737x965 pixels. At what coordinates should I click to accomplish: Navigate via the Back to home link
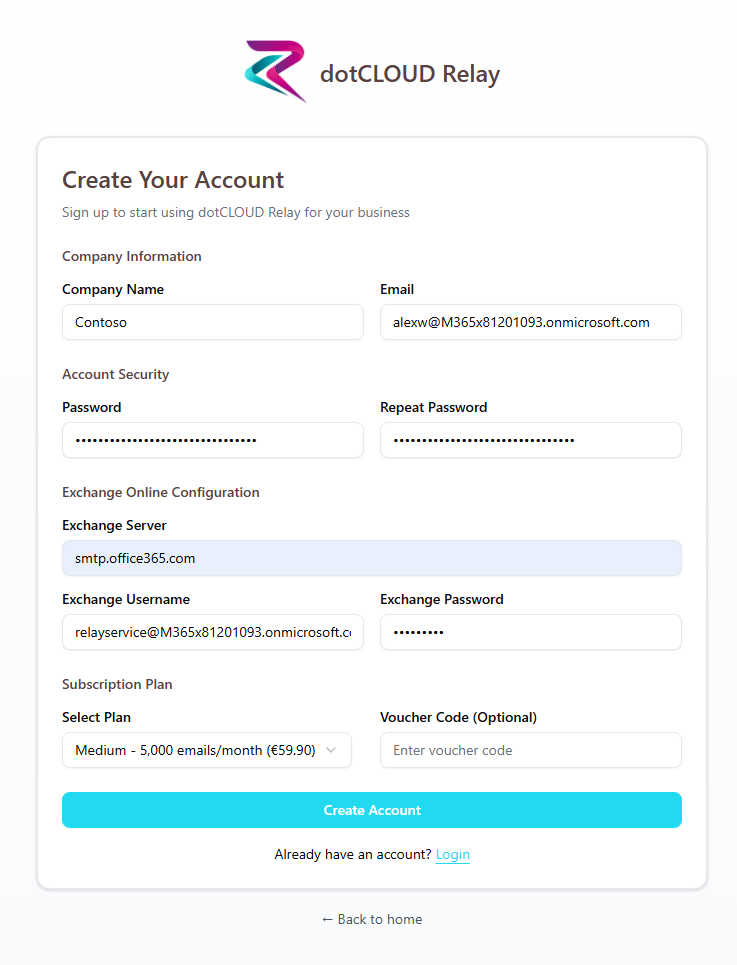coord(371,919)
